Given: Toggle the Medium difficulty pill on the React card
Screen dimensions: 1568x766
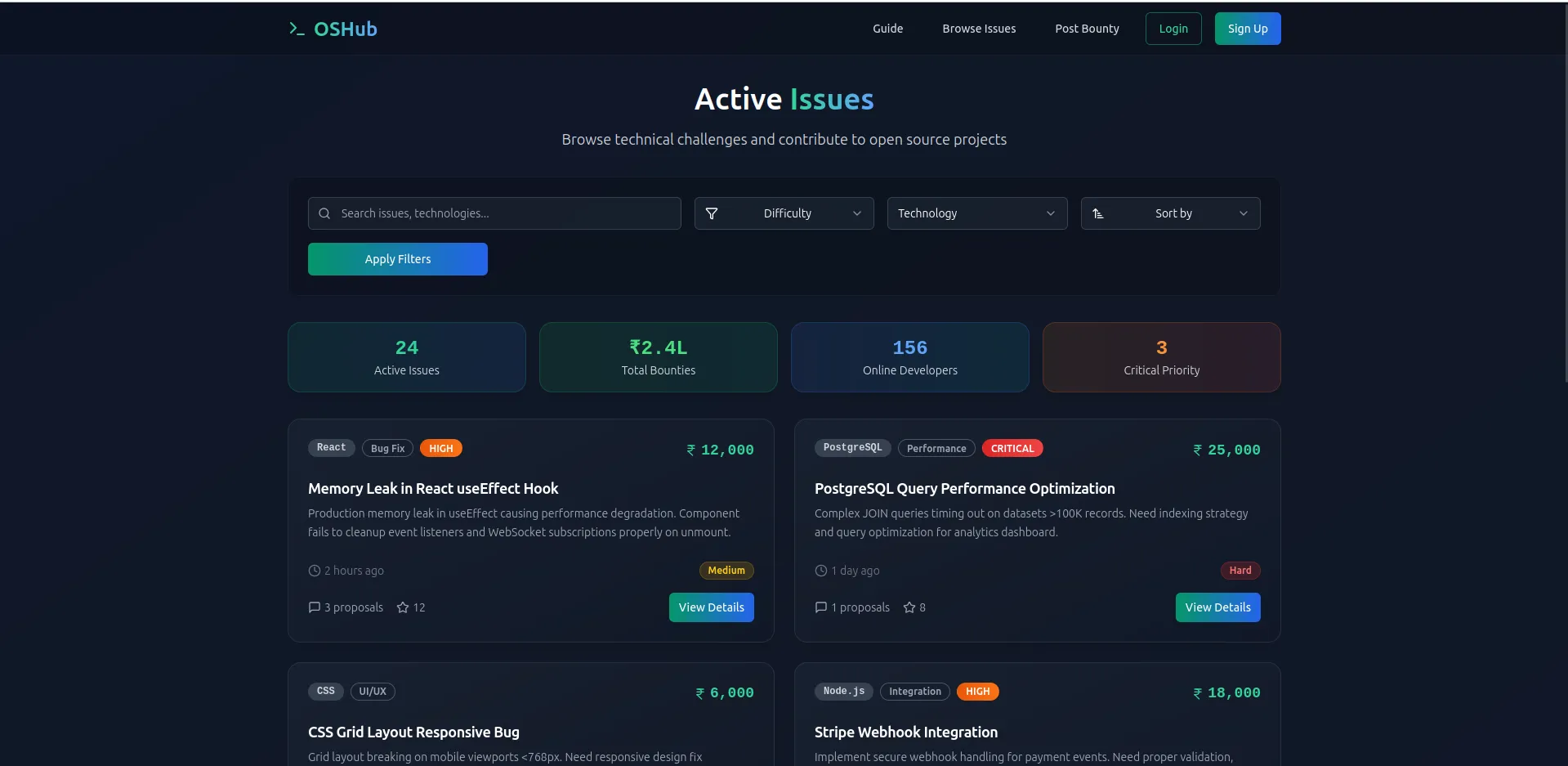Looking at the screenshot, I should click(726, 571).
